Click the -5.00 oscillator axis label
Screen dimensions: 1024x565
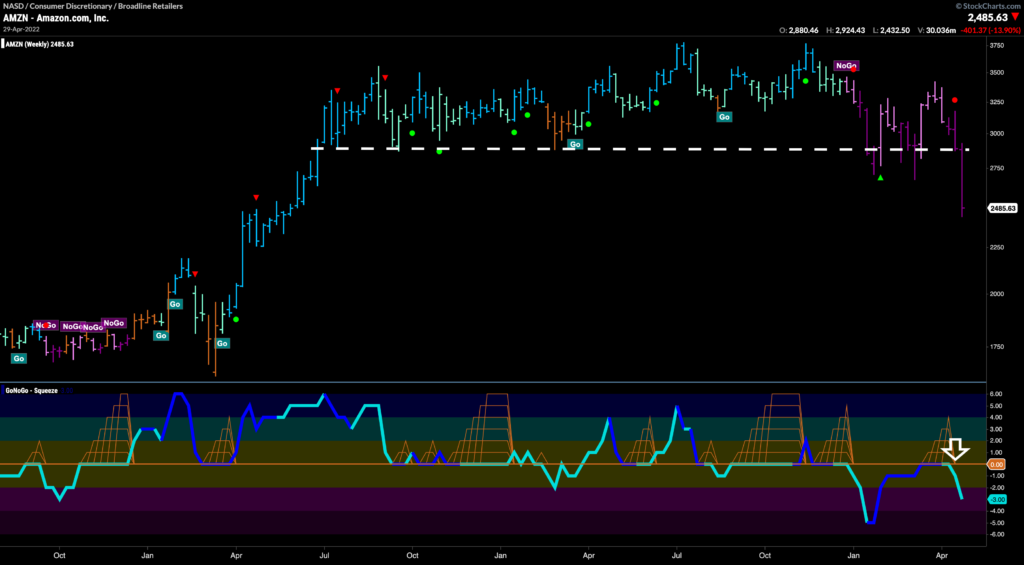(997, 523)
